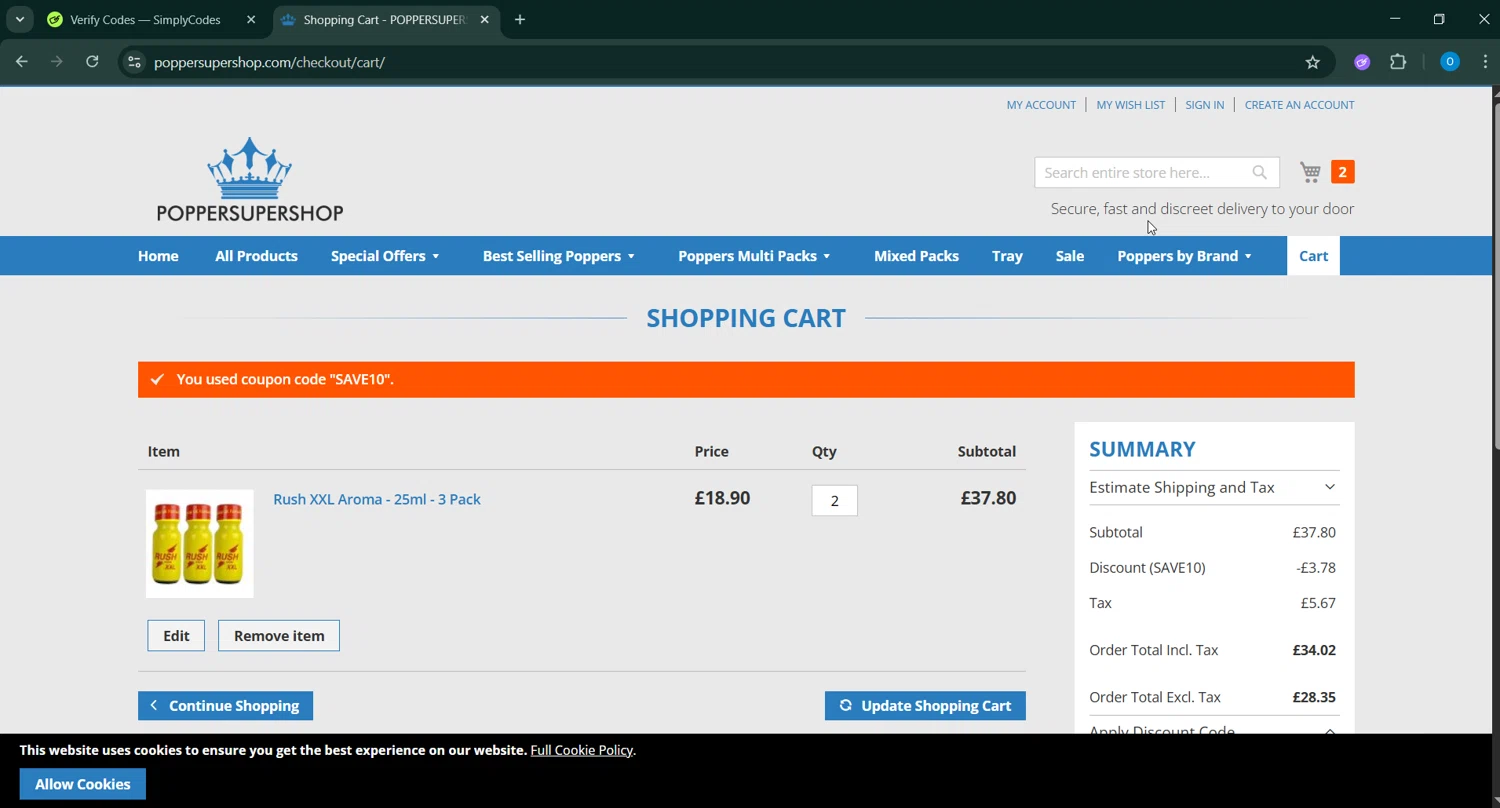Open the tab search dropdown arrow

[20, 20]
